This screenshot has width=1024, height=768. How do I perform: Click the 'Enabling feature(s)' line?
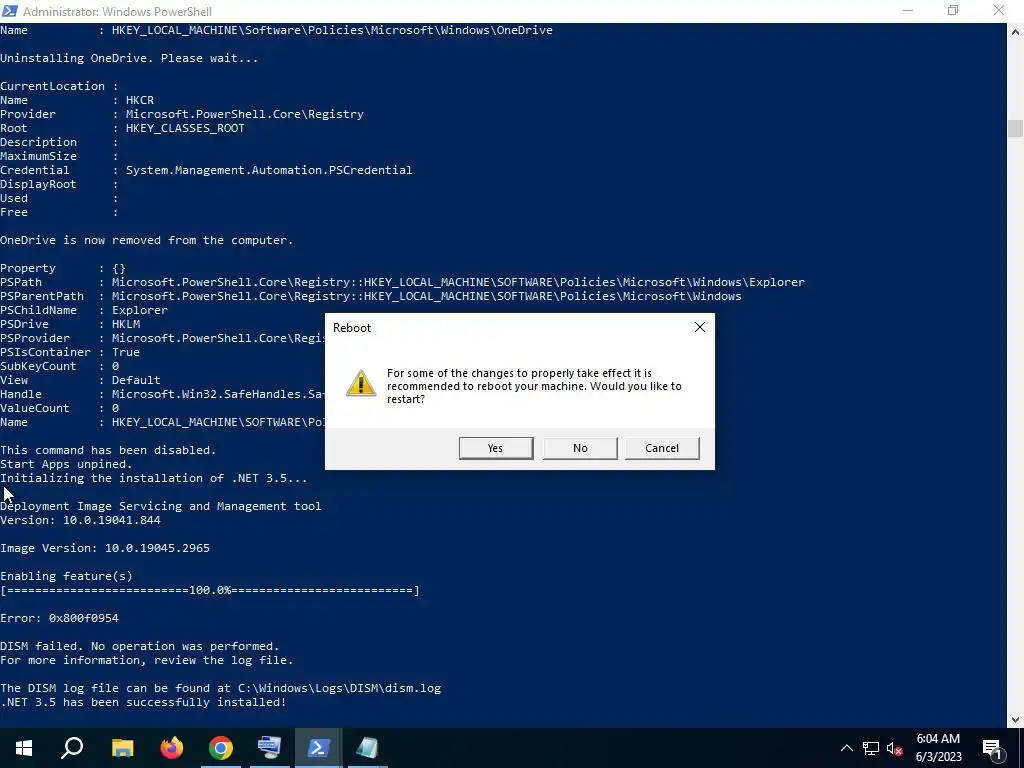point(67,576)
